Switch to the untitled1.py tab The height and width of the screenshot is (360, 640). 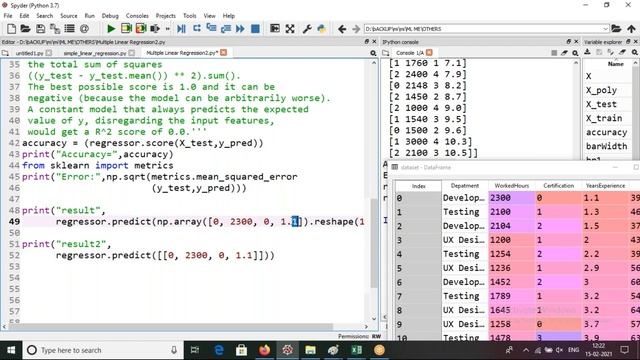(x=29, y=53)
